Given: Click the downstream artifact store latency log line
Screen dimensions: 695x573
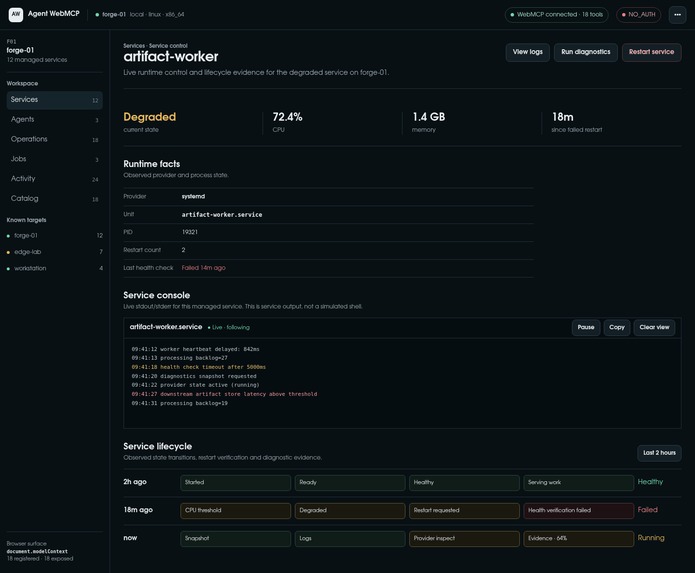Looking at the screenshot, I should click(224, 394).
